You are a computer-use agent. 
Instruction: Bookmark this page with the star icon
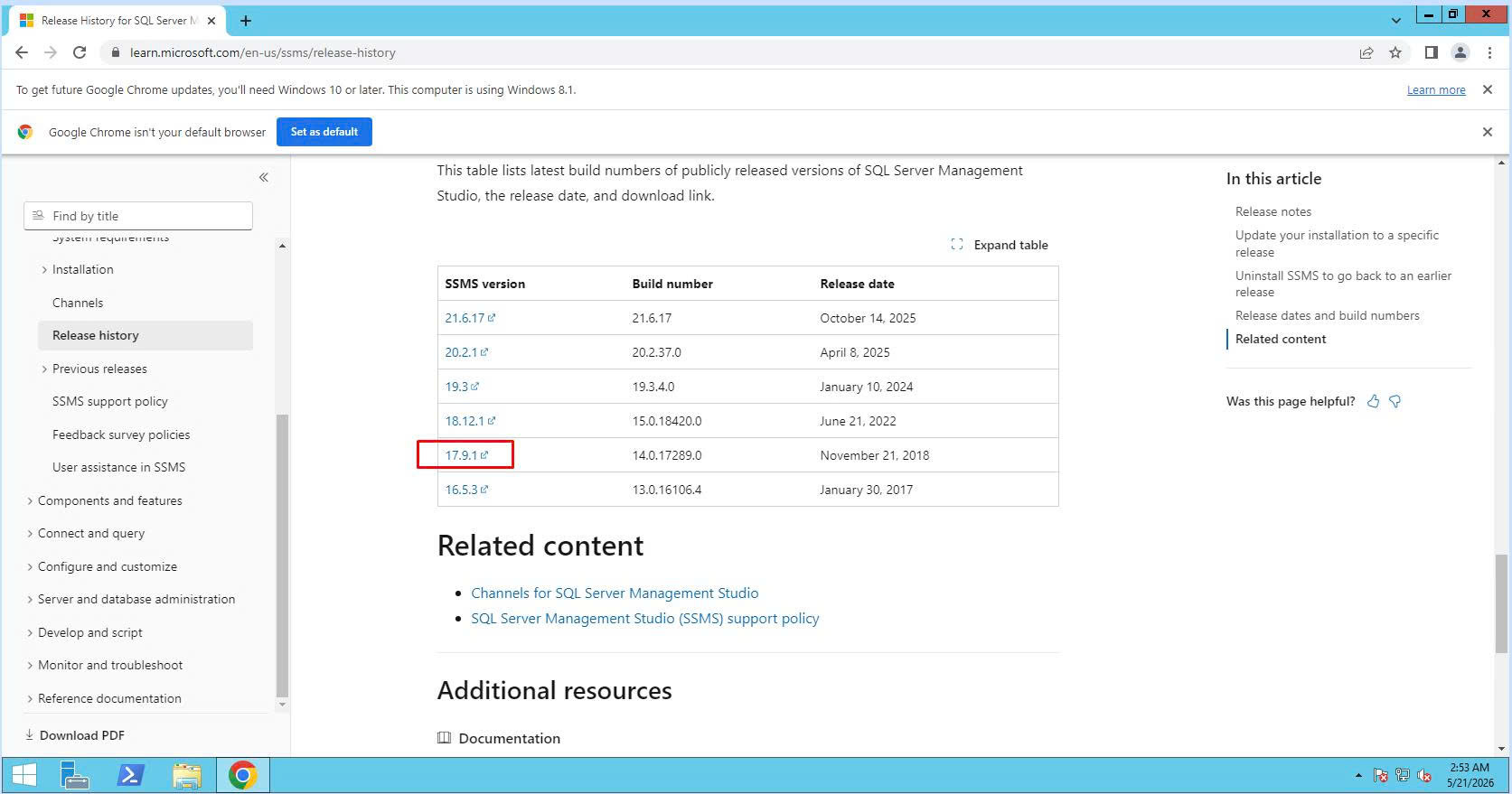point(1395,52)
